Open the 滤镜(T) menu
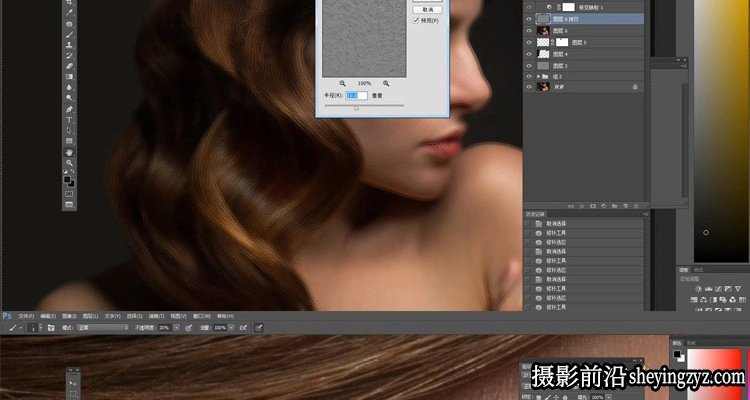 point(156,316)
